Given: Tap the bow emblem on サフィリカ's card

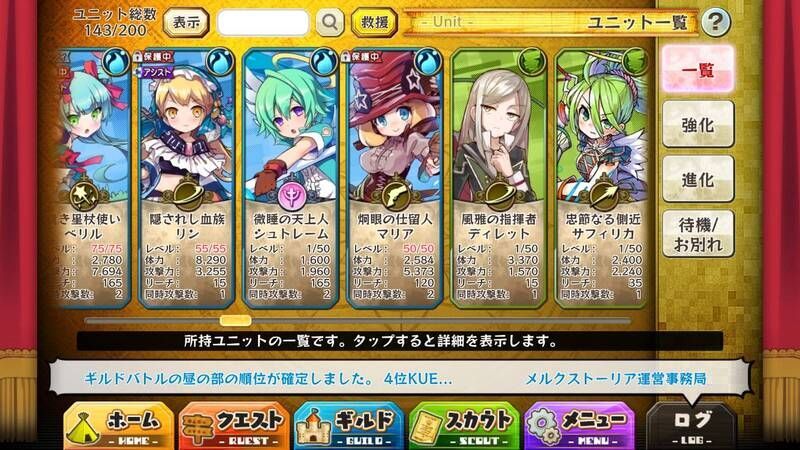Looking at the screenshot, I should (604, 195).
